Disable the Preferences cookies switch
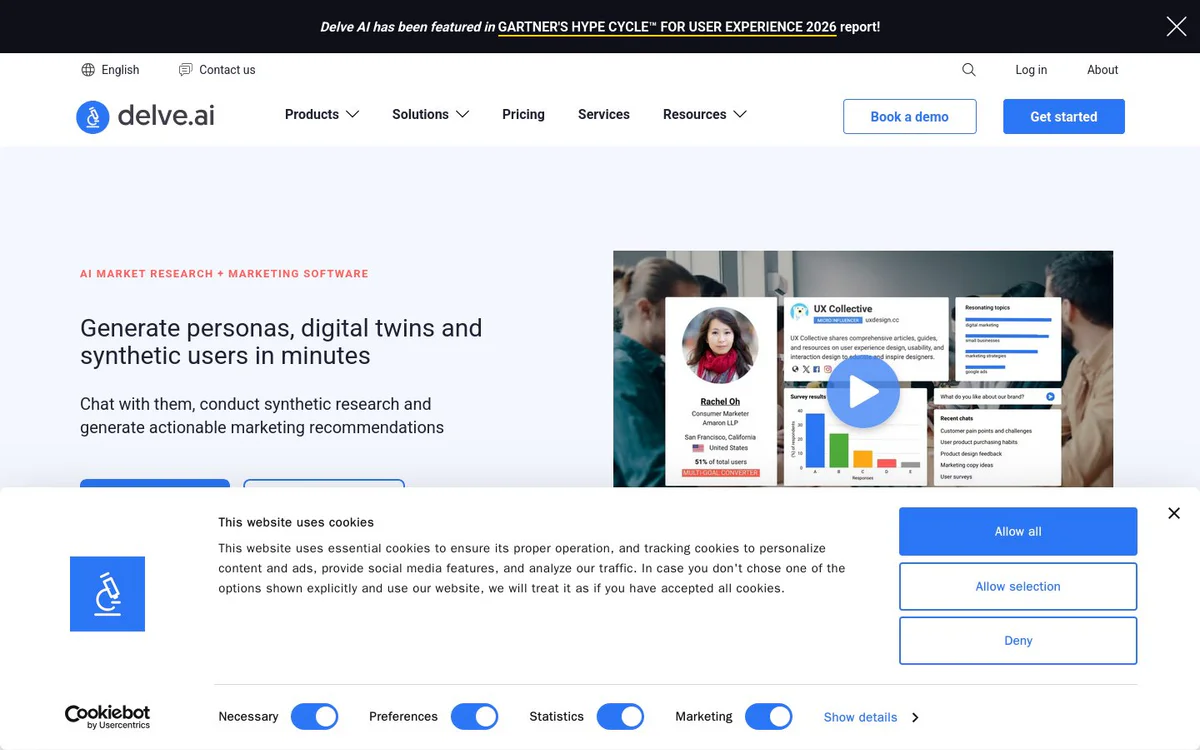1200x750 pixels. click(x=474, y=717)
